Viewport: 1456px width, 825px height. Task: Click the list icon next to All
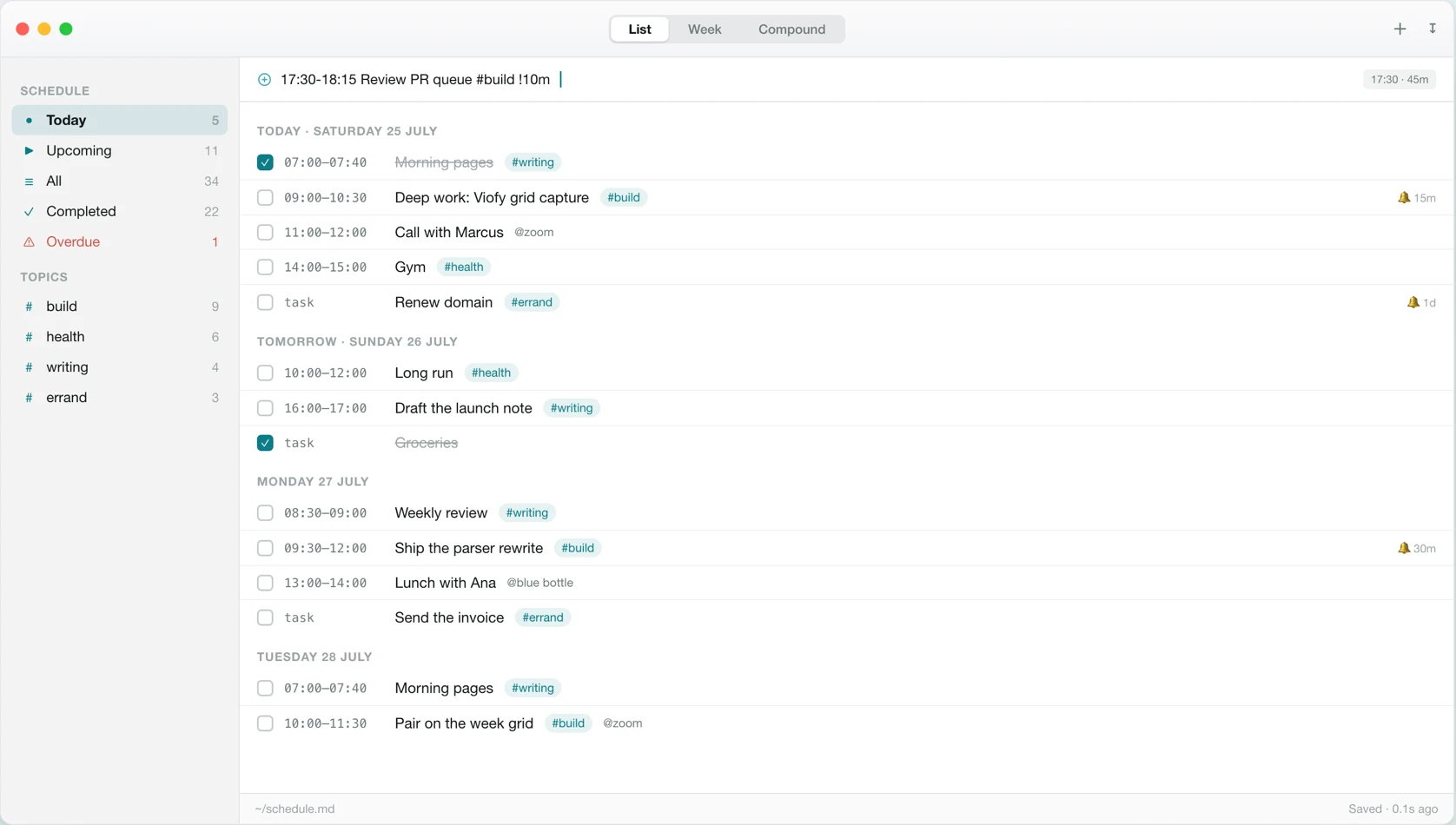tap(29, 181)
